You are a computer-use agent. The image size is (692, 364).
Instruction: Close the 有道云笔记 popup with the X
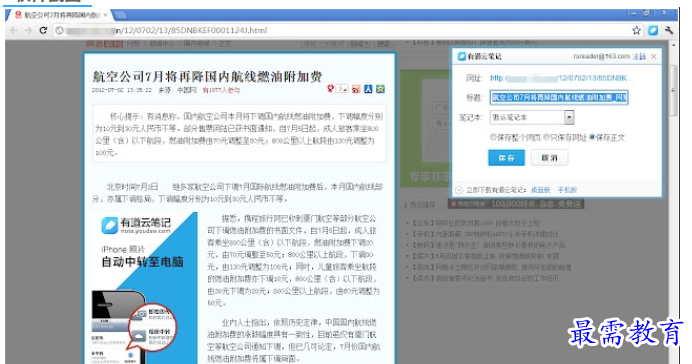coord(654,56)
